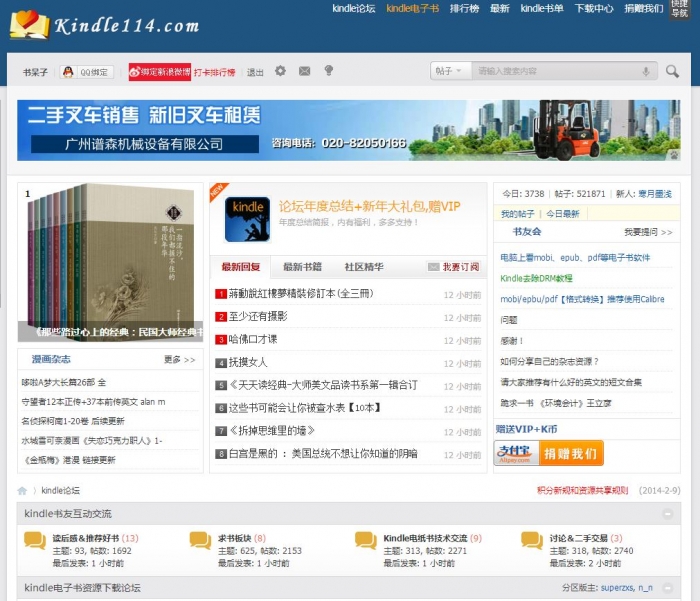Expand 漫画杂志 via 更多 >>
The height and width of the screenshot is (601, 700).
[x=179, y=359]
